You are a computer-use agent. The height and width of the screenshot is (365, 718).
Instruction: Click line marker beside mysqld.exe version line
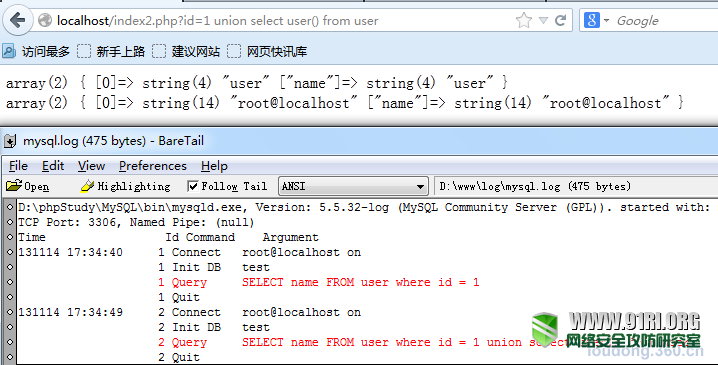pyautogui.click(x=10, y=207)
